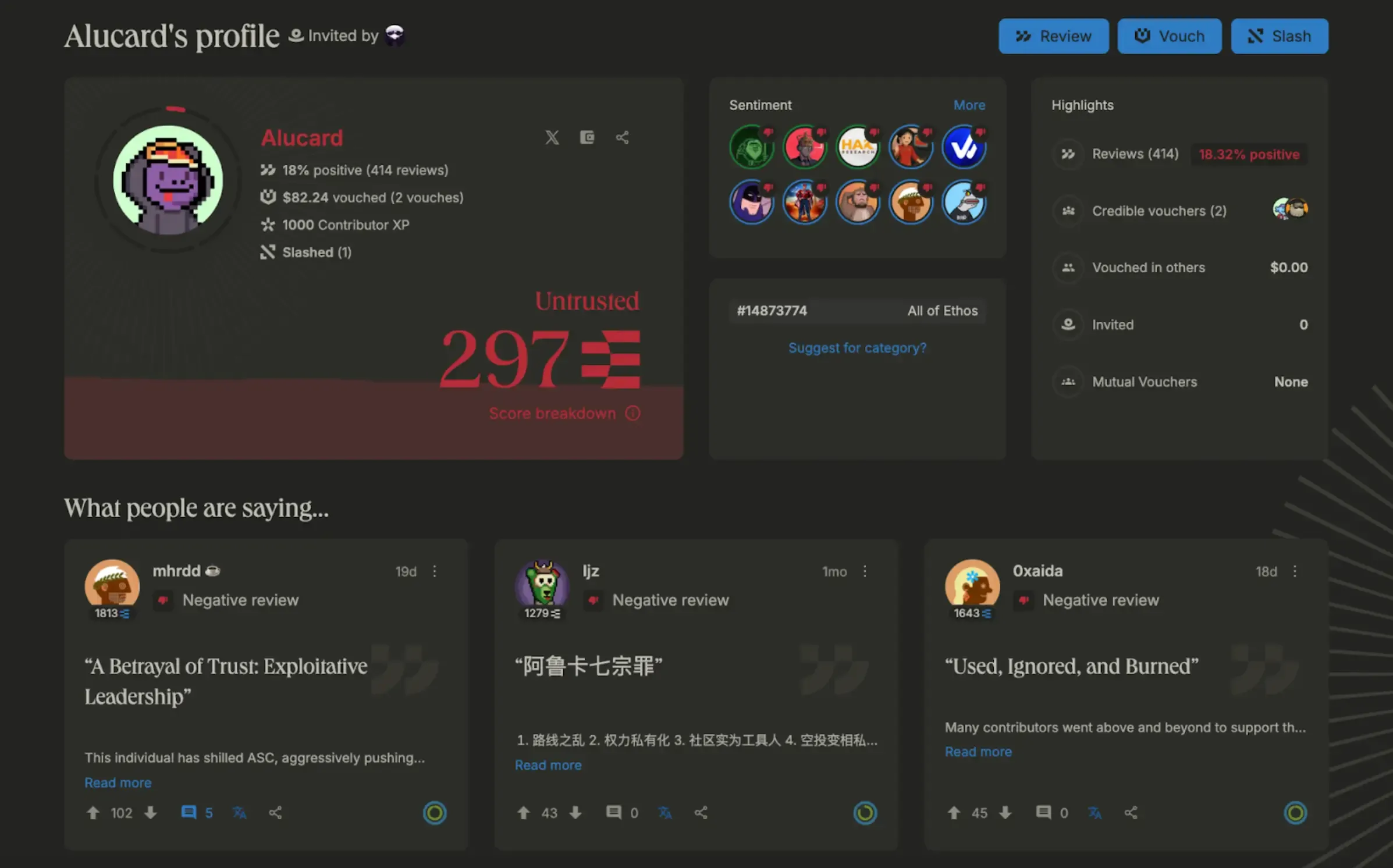Click translate icon on mhrdd's review
The width and height of the screenshot is (1393, 868).
pyautogui.click(x=239, y=812)
